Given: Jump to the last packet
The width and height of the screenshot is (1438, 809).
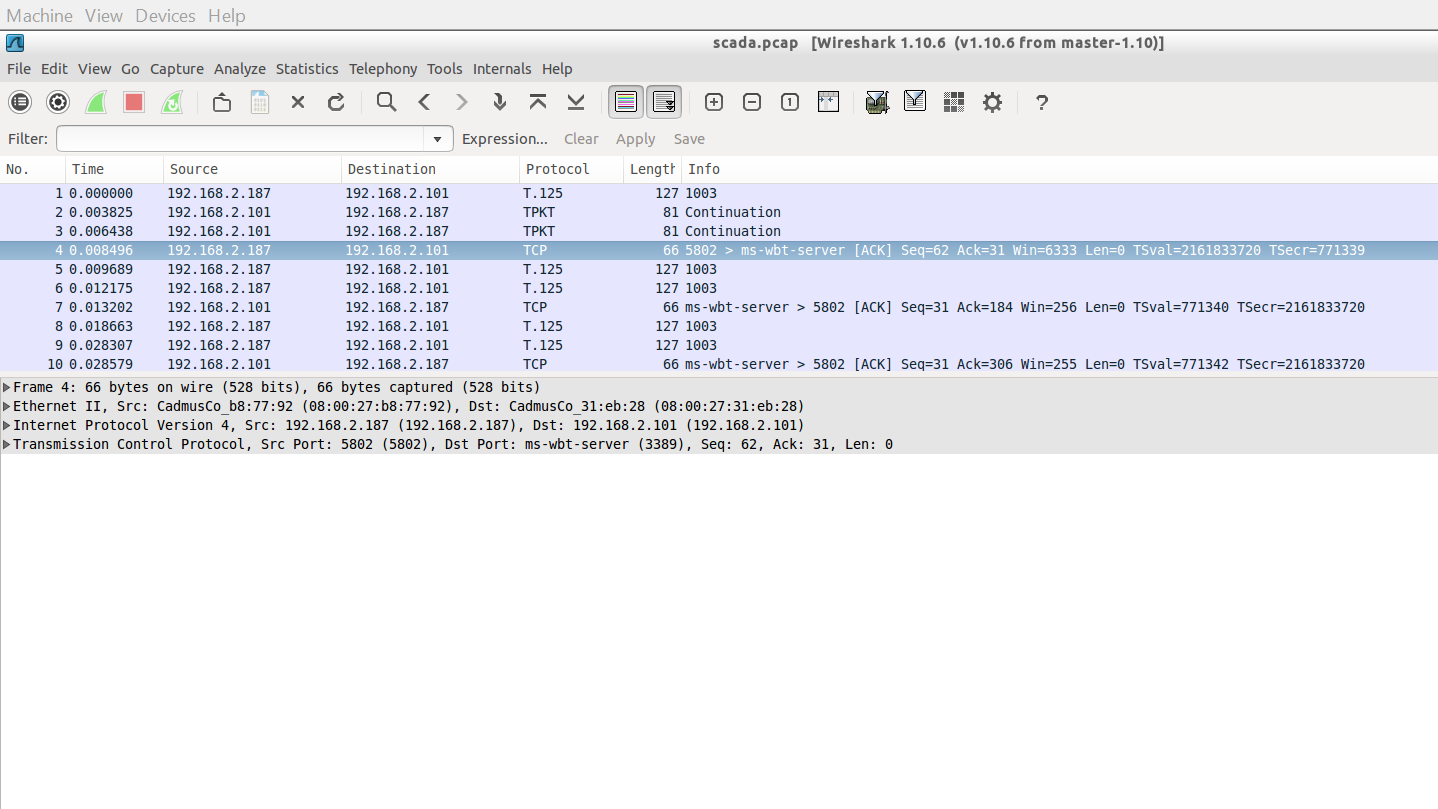Looking at the screenshot, I should tap(576, 102).
